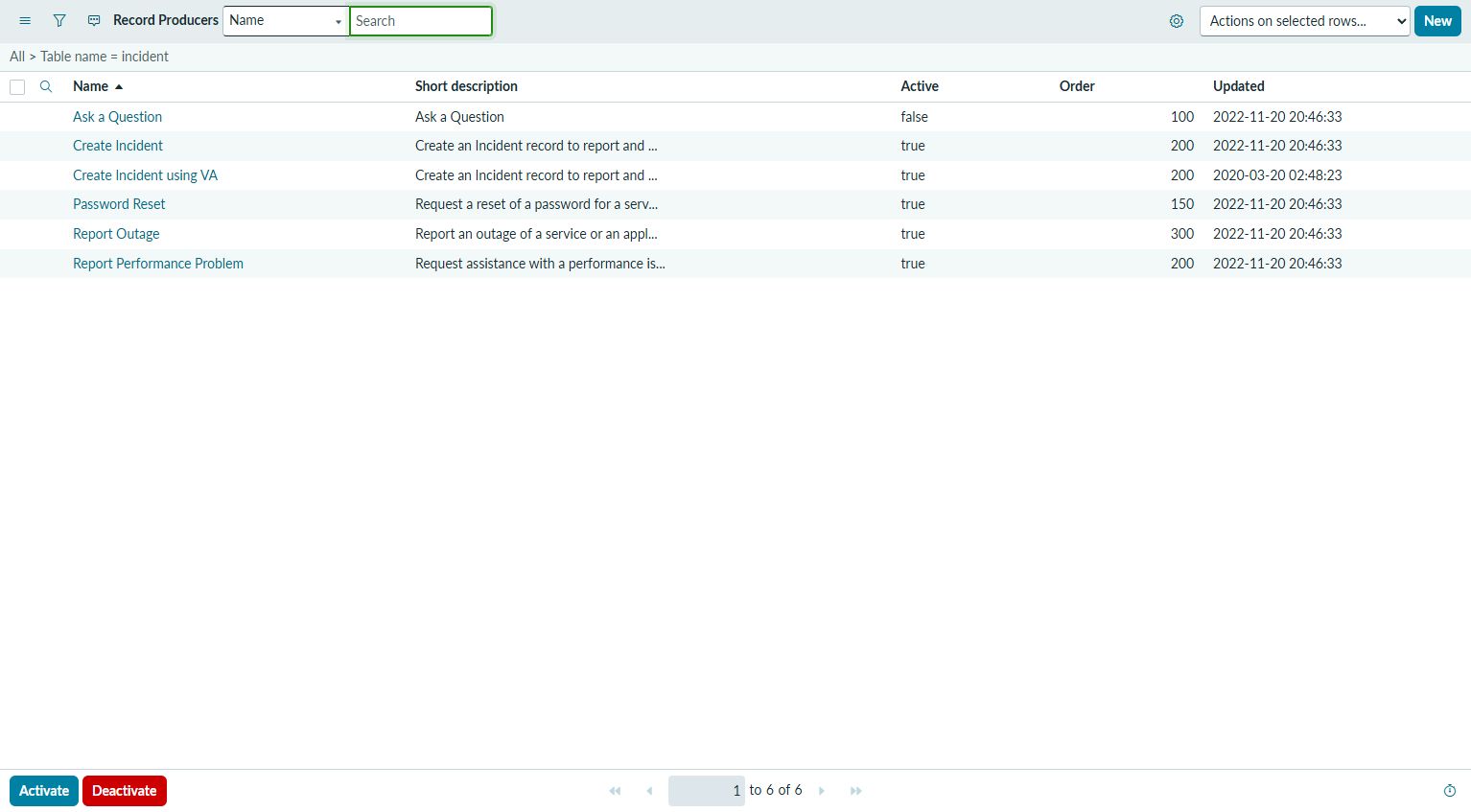Click the Active true value for Password Reset

click(913, 204)
